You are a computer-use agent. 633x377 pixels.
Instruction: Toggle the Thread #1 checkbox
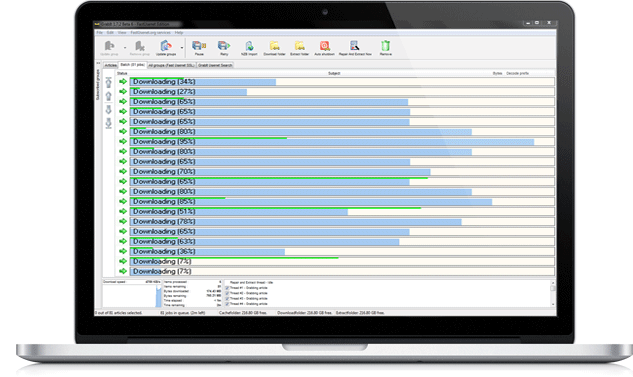coord(227,288)
